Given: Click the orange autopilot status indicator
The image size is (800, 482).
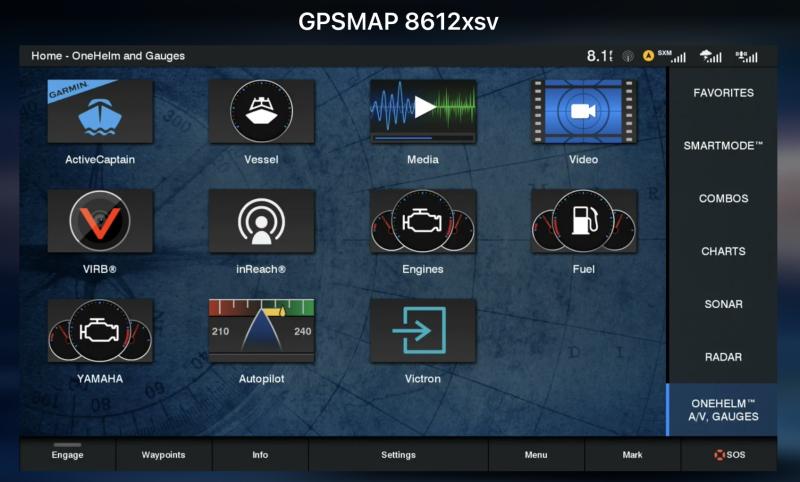Looking at the screenshot, I should tap(648, 56).
